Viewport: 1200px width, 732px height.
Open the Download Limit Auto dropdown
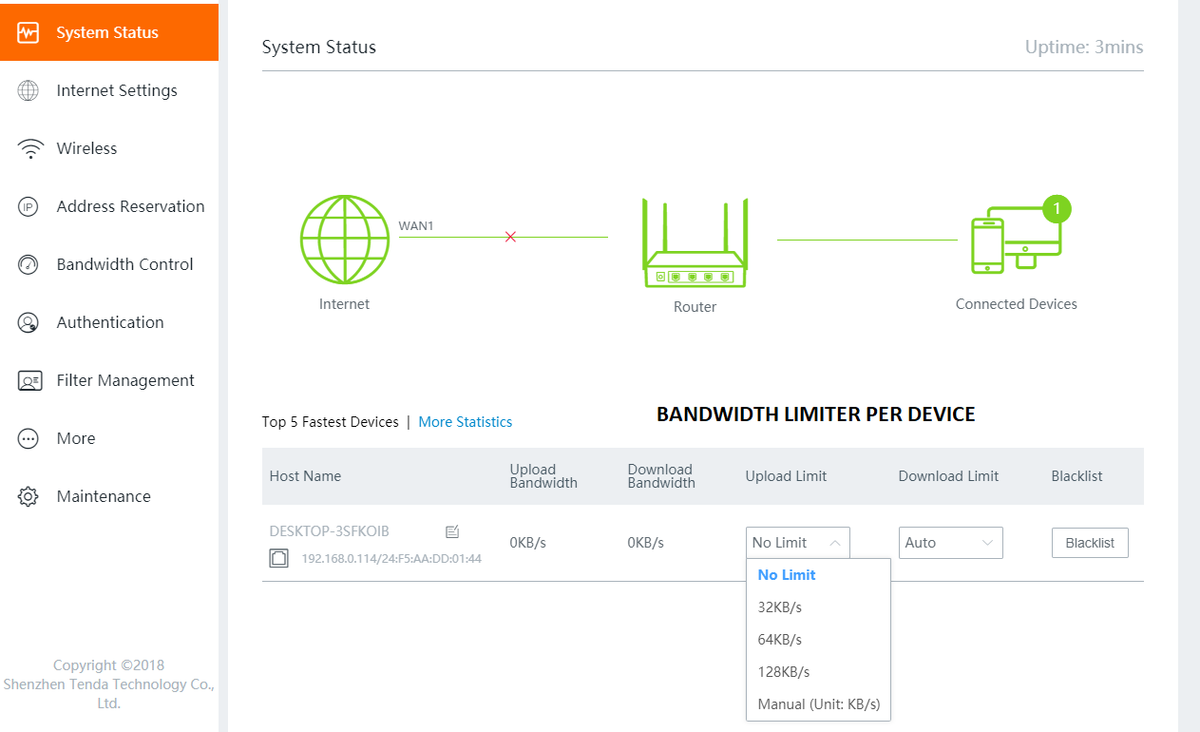click(950, 543)
